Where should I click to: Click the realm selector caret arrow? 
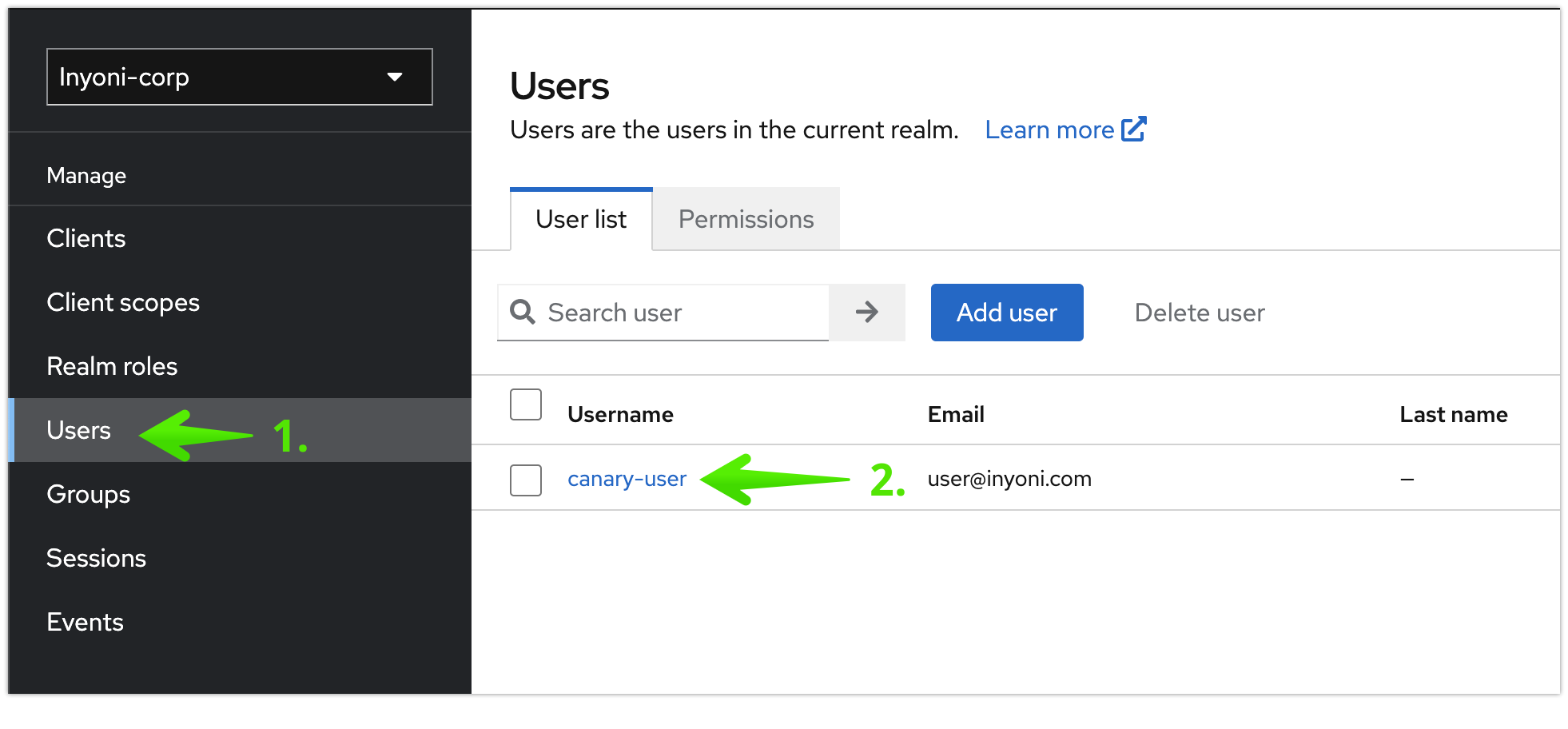coord(394,77)
